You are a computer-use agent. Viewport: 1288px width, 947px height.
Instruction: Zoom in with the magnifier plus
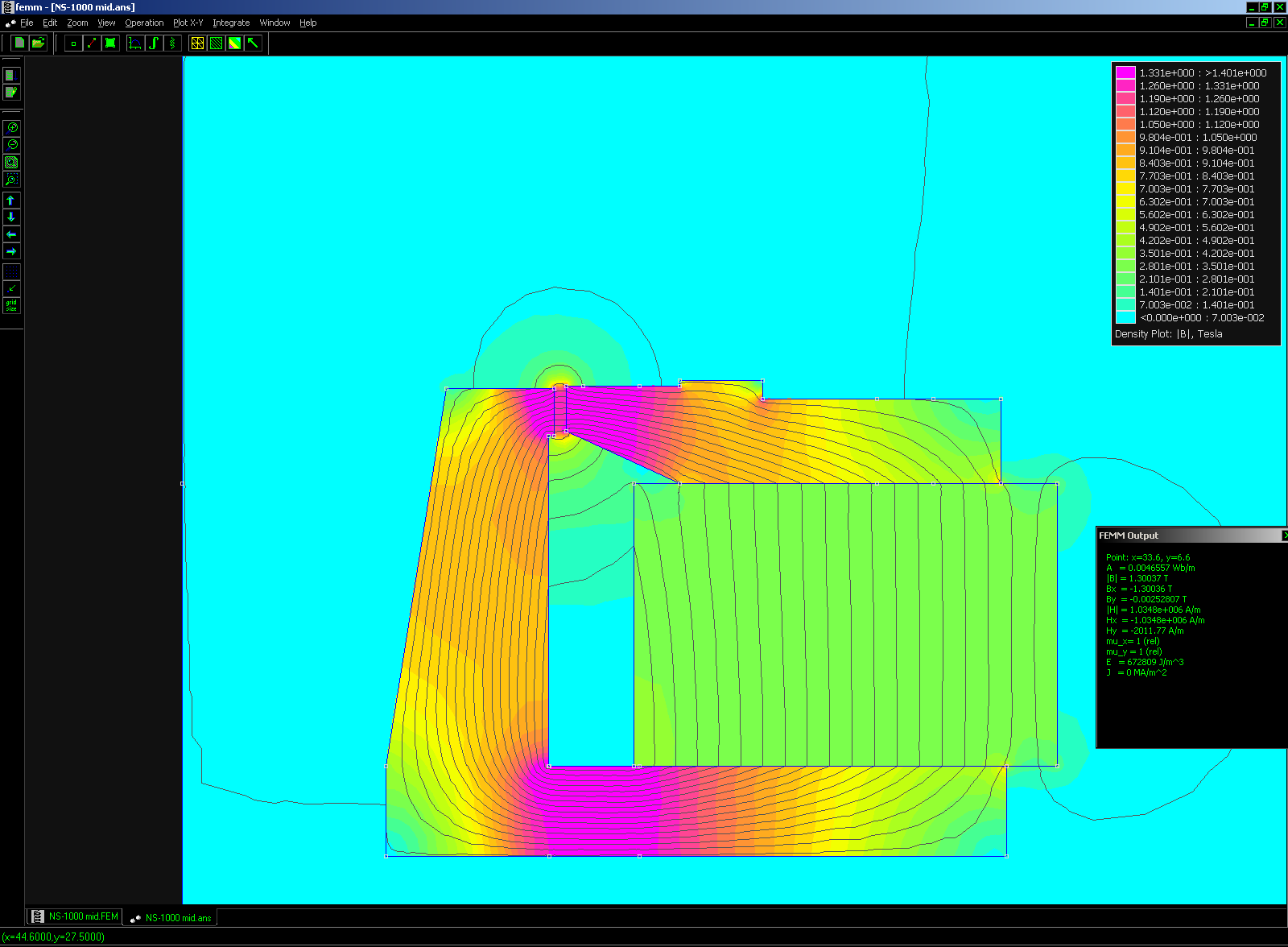click(x=11, y=127)
